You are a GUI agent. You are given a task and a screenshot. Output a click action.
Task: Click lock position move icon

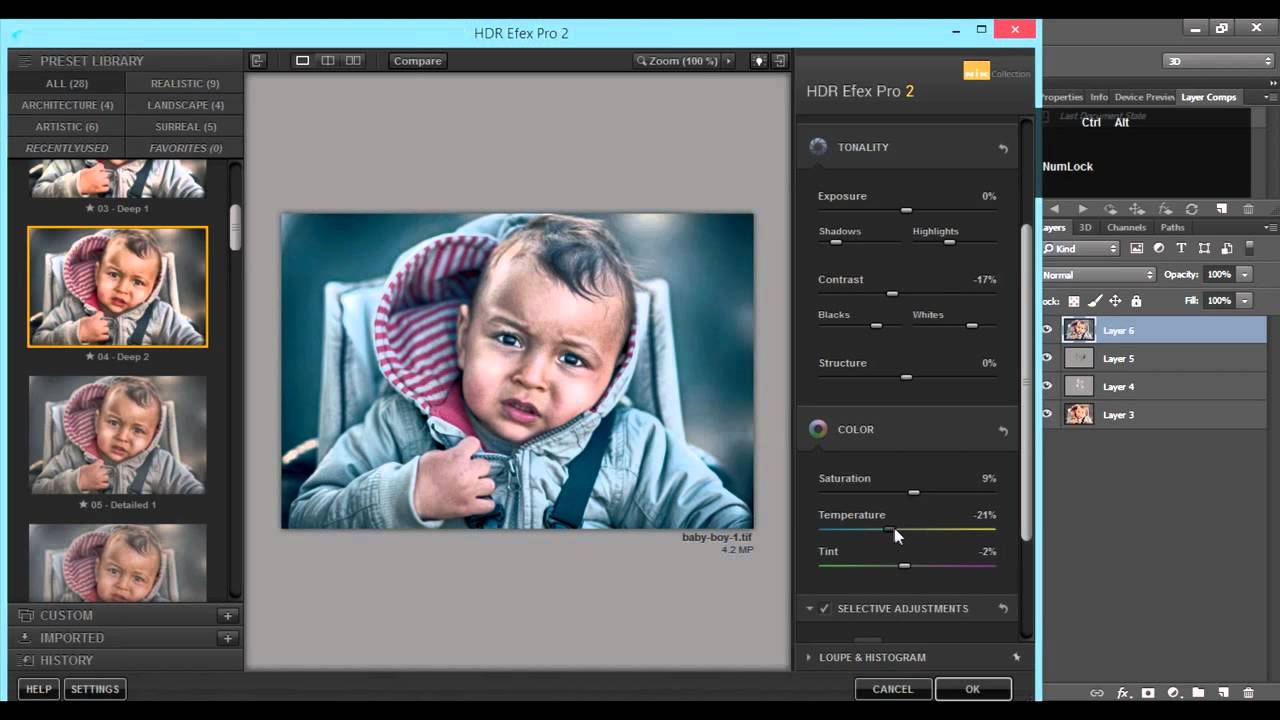(x=1115, y=300)
